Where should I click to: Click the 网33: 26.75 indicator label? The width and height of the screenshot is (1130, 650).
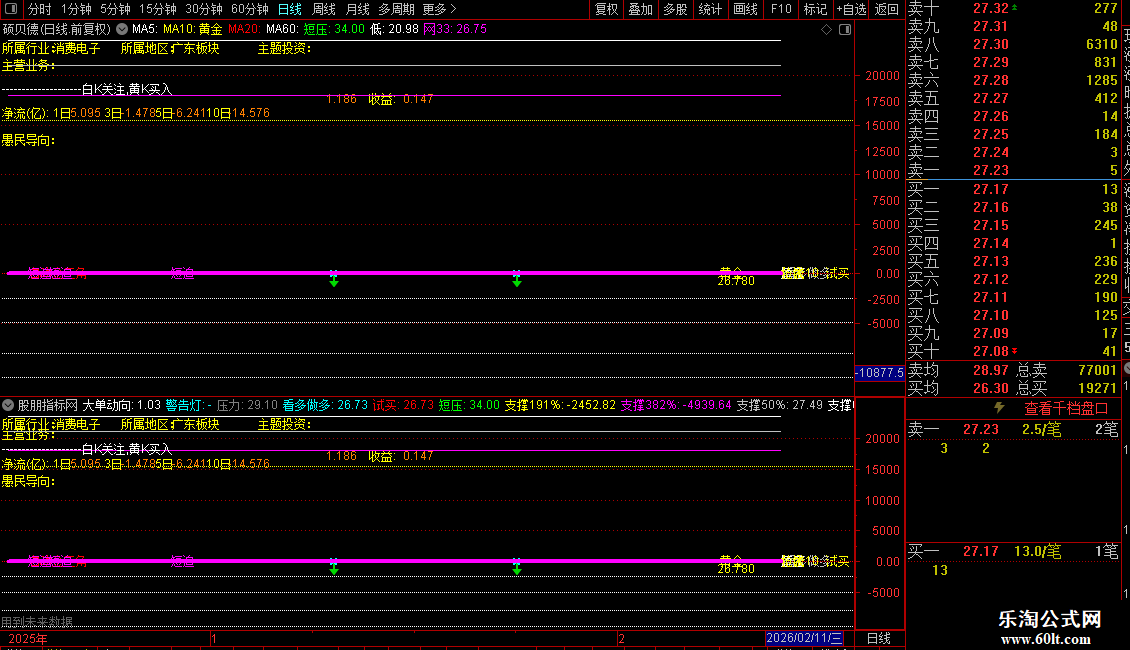pos(455,29)
